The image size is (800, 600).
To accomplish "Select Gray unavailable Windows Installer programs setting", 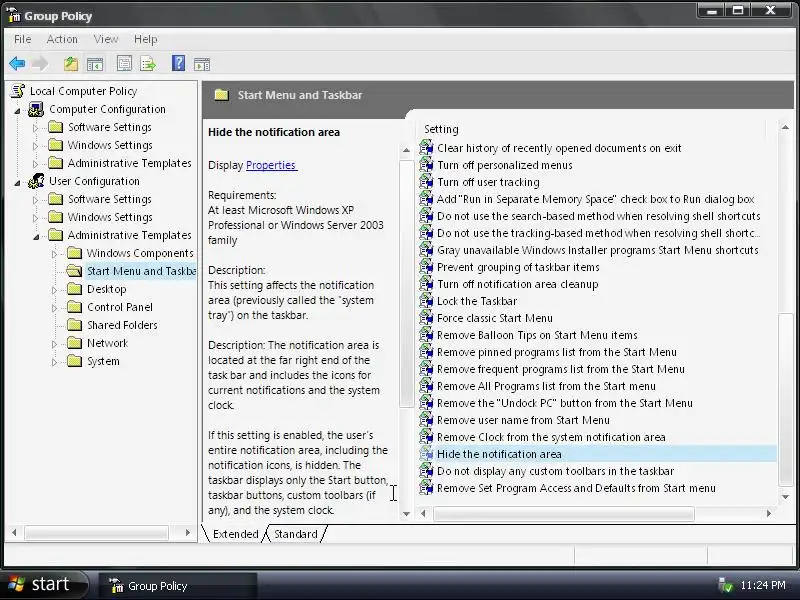I will click(597, 250).
